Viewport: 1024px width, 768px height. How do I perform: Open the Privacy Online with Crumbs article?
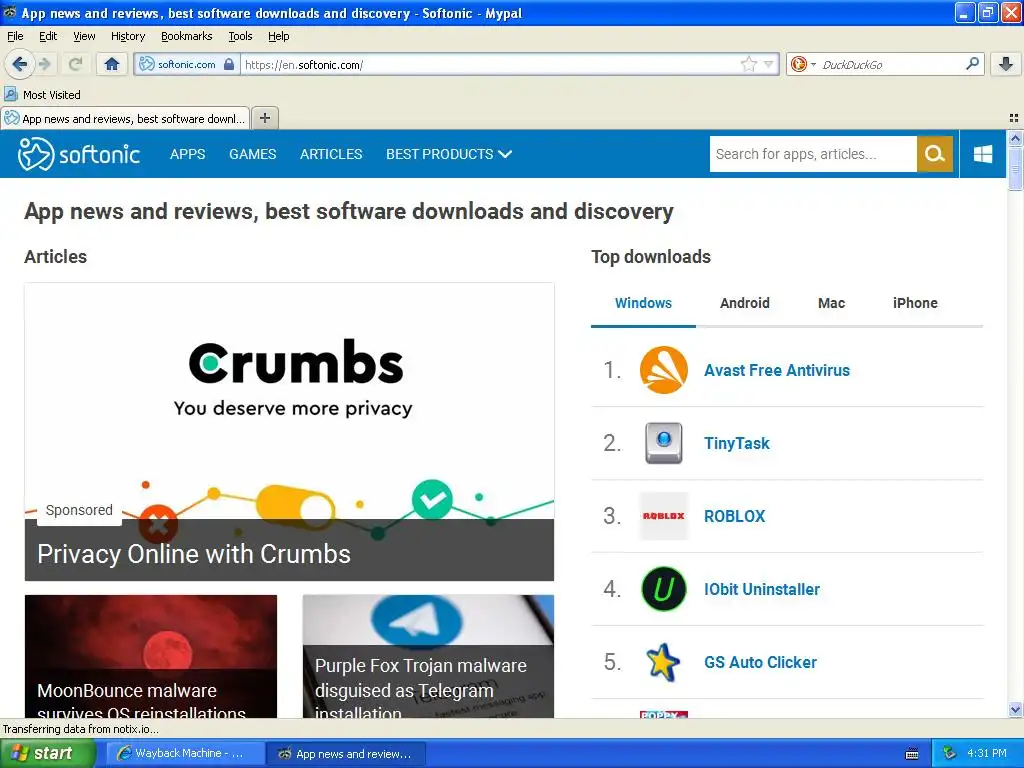click(194, 554)
